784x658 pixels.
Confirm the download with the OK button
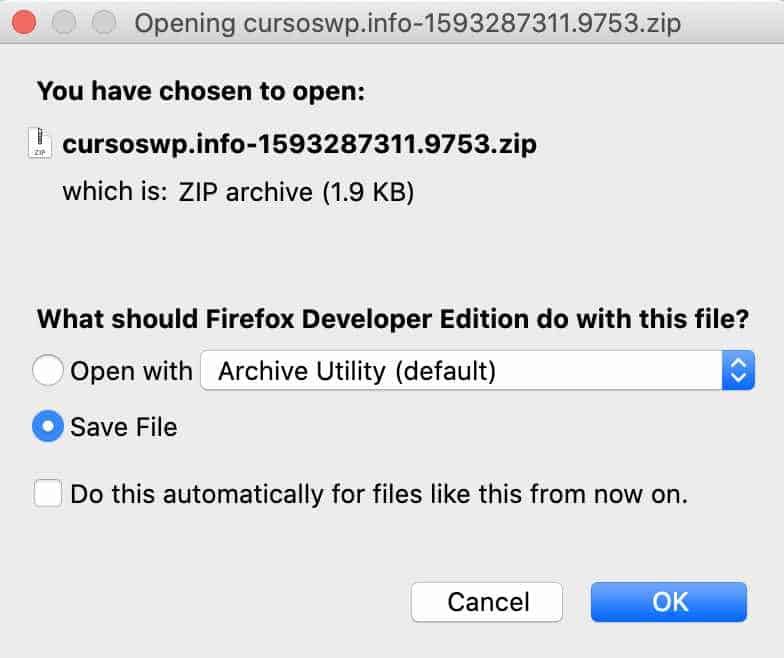coord(669,601)
